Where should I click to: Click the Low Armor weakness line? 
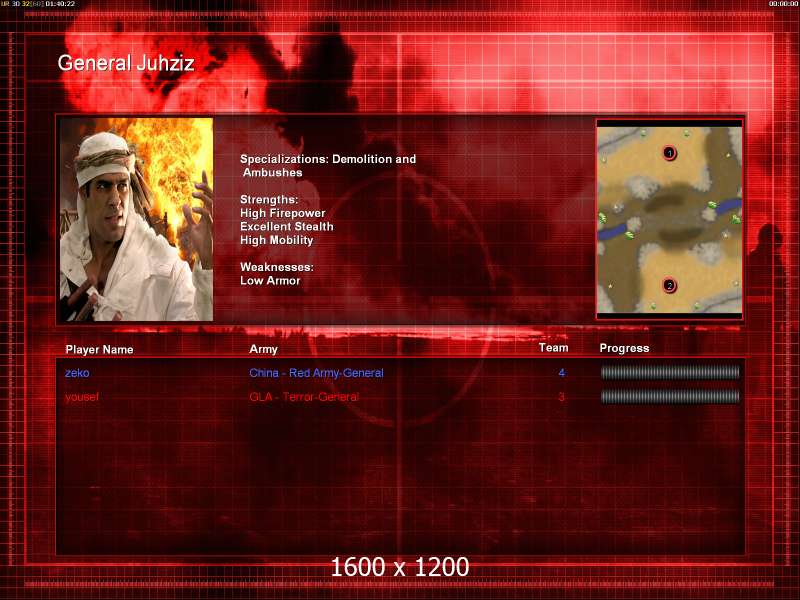(x=270, y=281)
